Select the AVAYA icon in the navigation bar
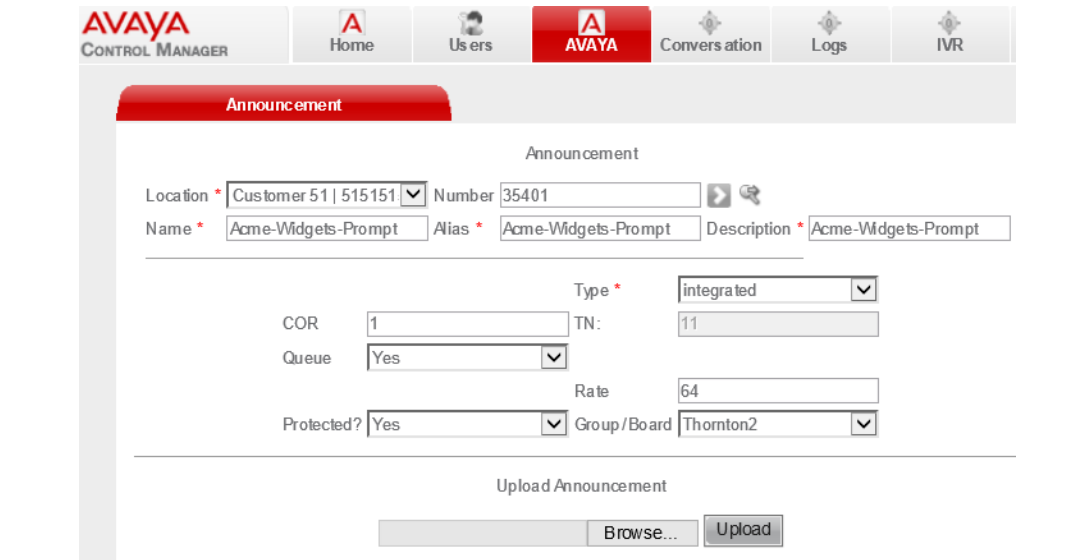The width and height of the screenshot is (1078, 560). point(590,23)
